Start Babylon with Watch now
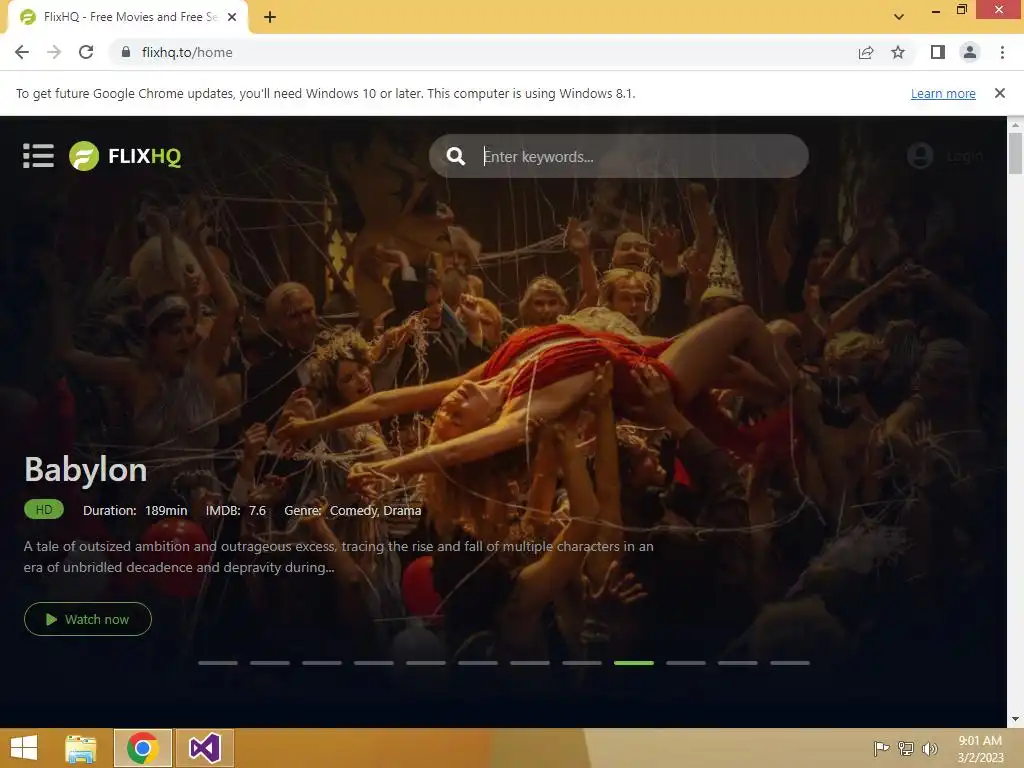Viewport: 1024px width, 768px height. pos(88,619)
